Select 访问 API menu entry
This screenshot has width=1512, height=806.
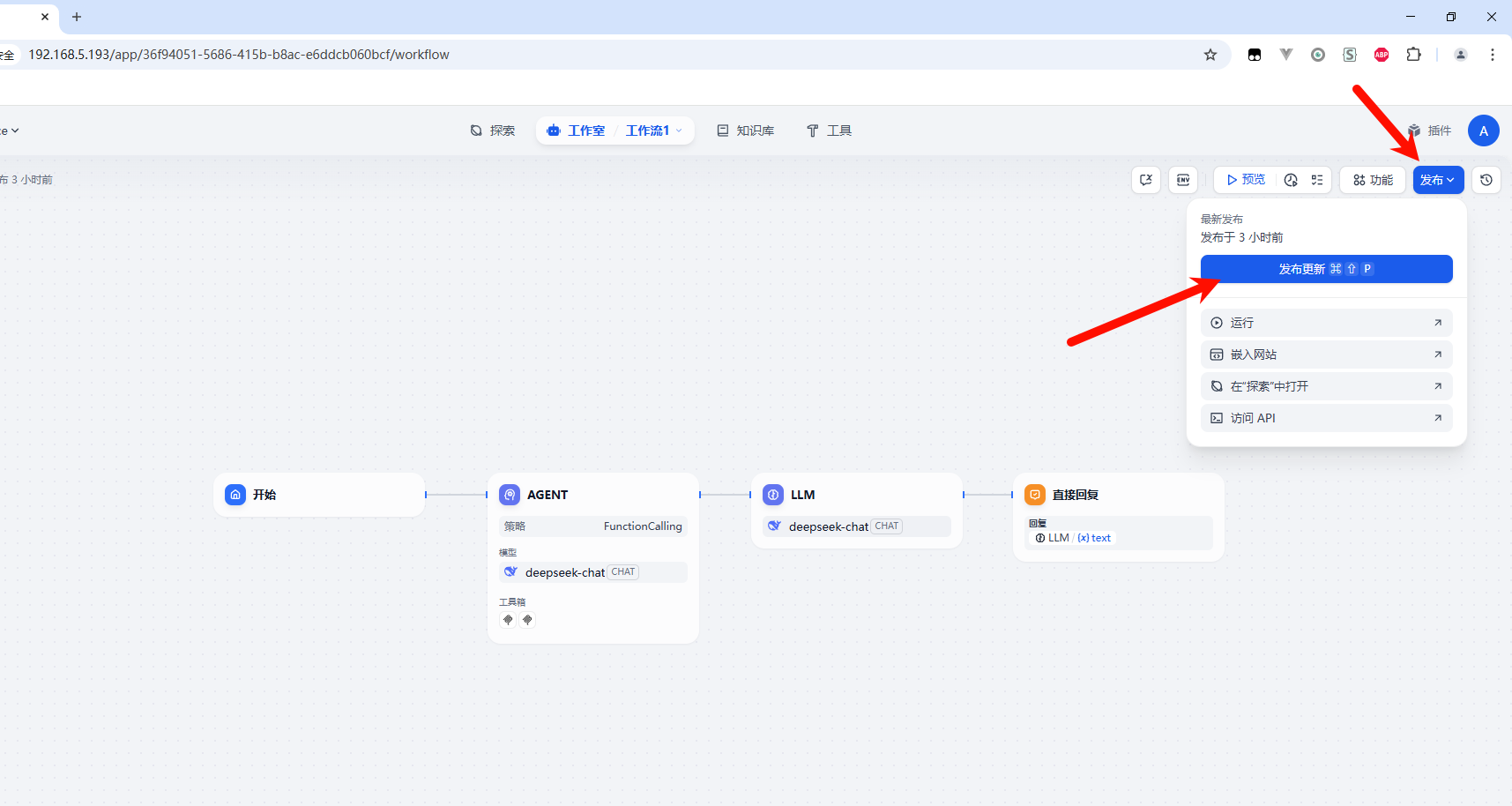click(1326, 418)
